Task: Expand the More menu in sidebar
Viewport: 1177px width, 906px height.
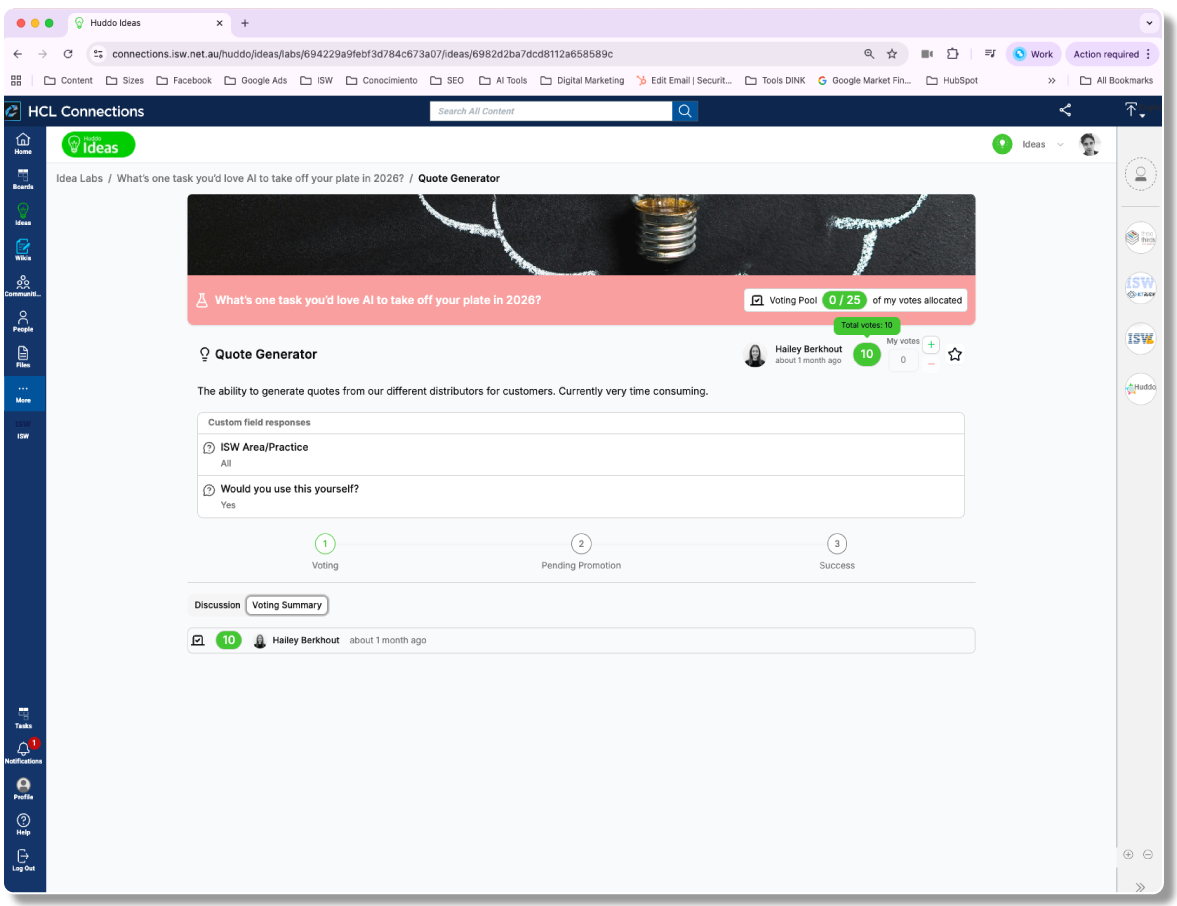Action: (23, 393)
